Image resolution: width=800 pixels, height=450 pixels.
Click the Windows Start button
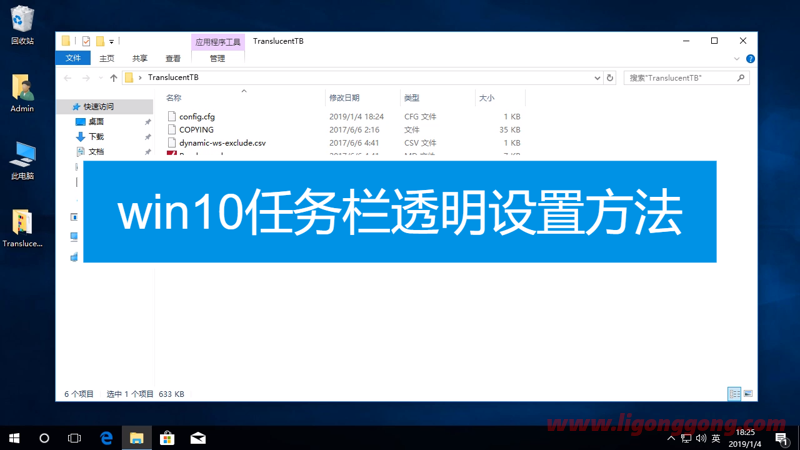tap(14, 438)
